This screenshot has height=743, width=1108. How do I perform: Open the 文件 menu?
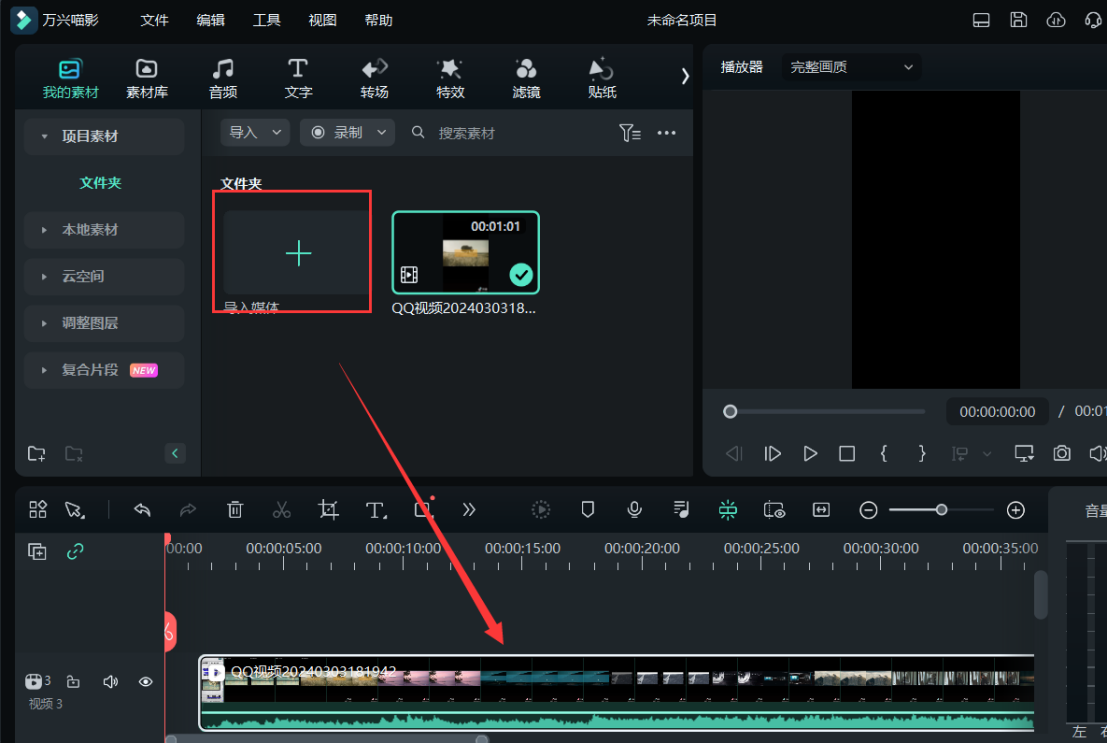(x=154, y=20)
